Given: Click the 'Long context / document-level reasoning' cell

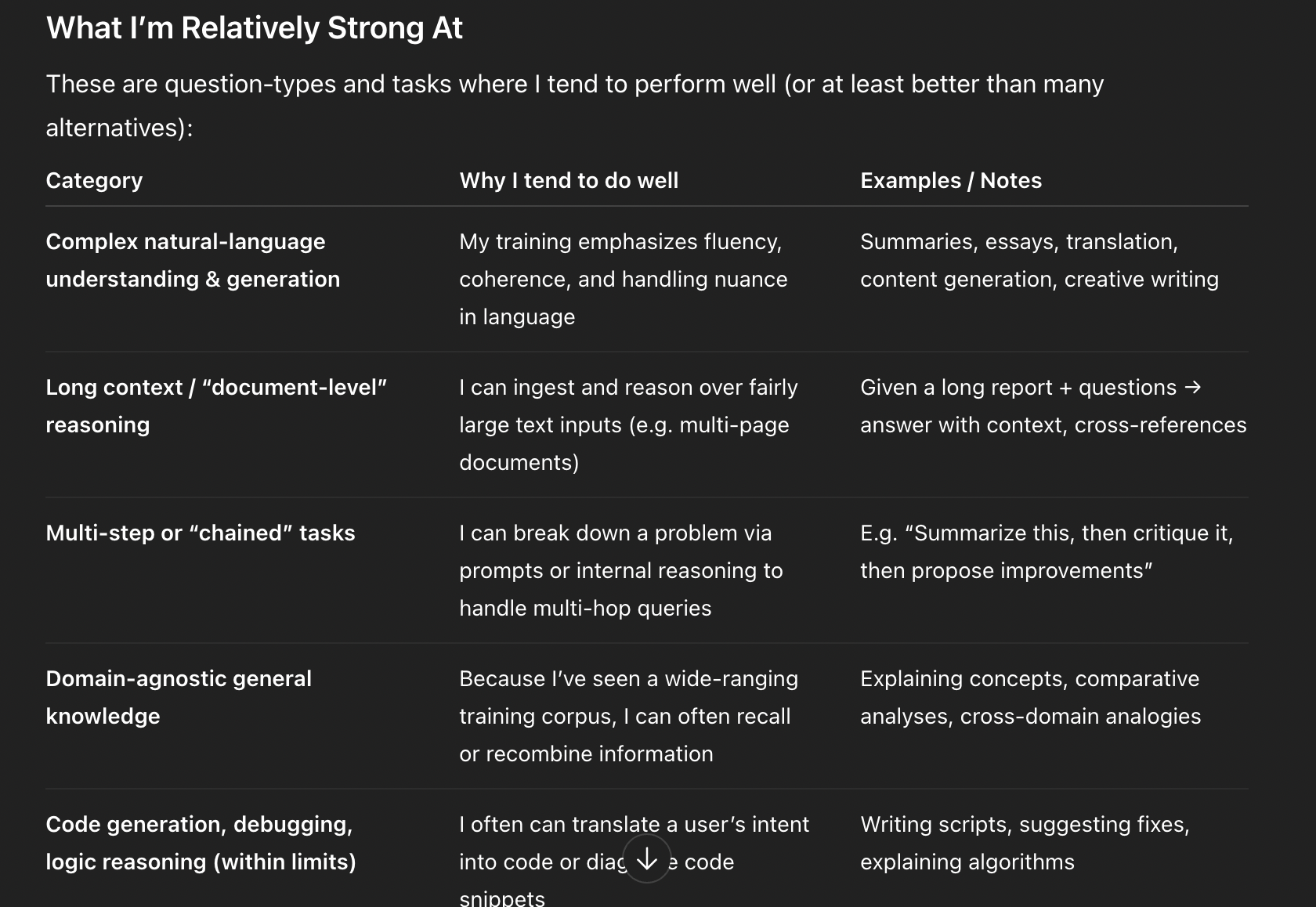Looking at the screenshot, I should tap(216, 406).
